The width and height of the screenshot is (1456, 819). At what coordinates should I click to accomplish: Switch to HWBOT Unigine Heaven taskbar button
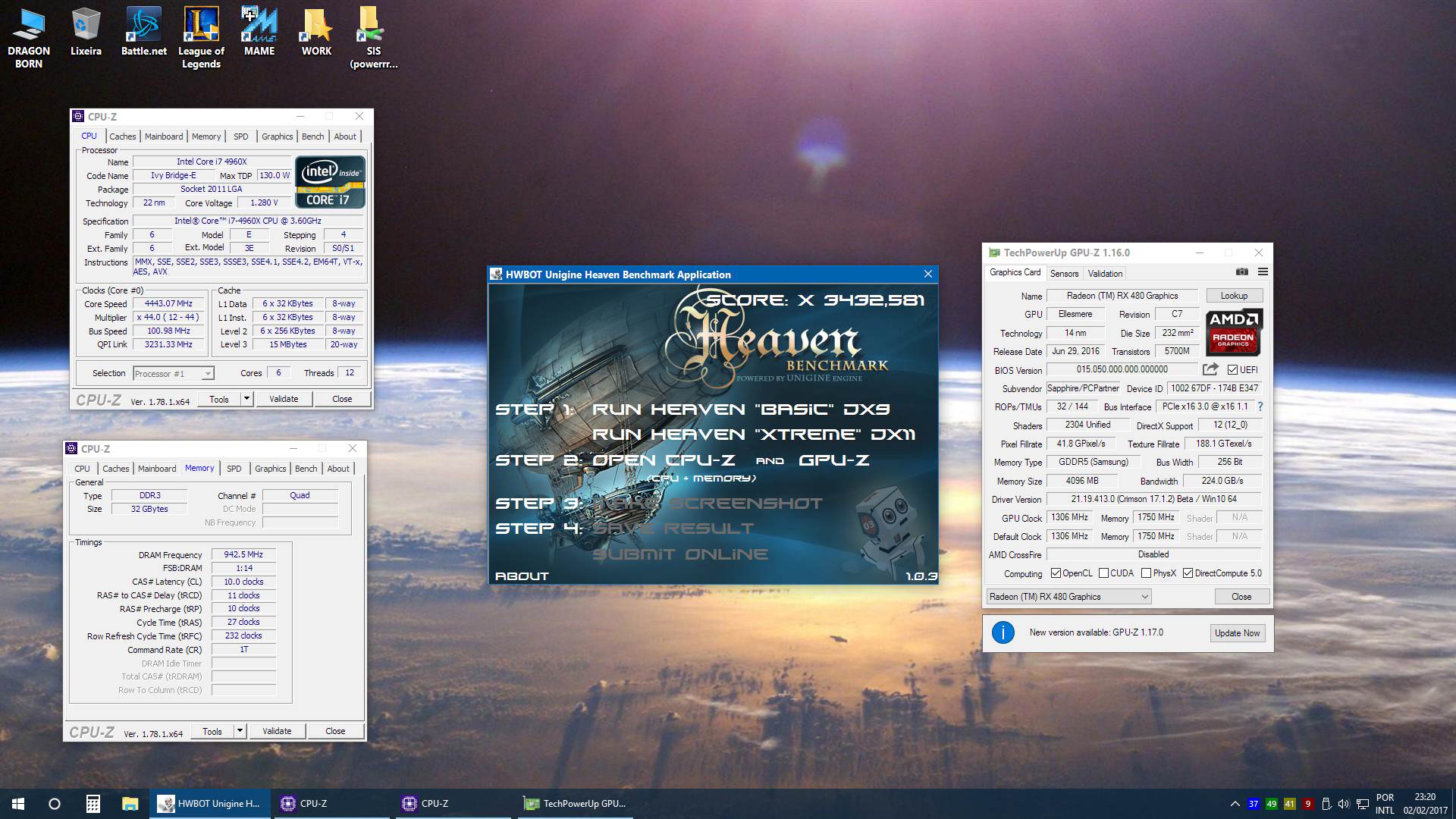coord(210,804)
